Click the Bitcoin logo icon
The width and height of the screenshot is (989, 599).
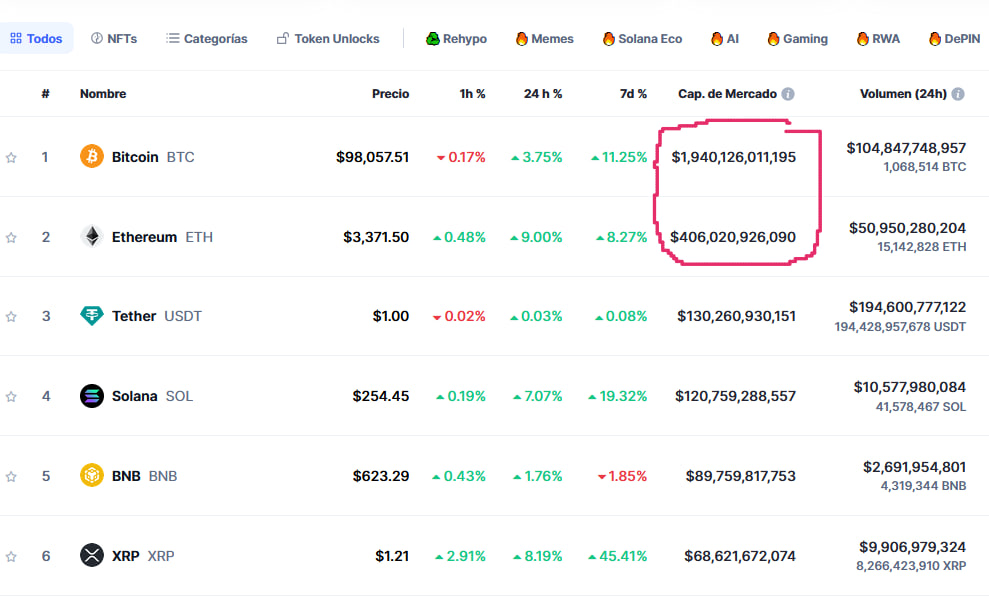(92, 157)
